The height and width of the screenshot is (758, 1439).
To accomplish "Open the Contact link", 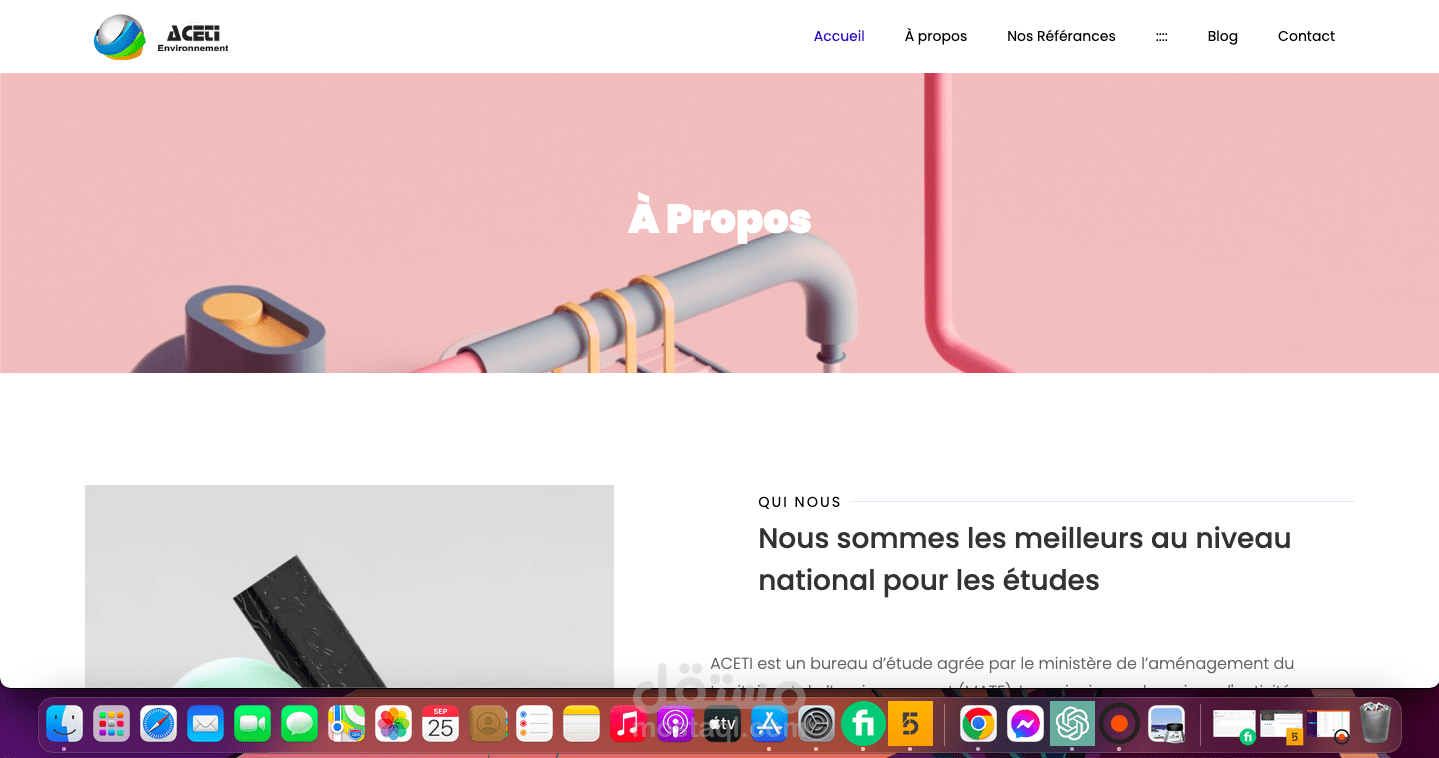I will [x=1306, y=36].
